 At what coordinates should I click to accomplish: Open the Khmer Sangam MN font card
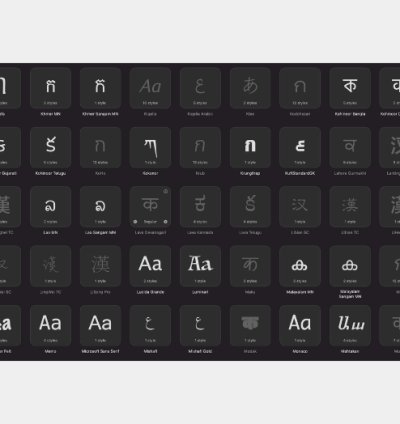100,88
